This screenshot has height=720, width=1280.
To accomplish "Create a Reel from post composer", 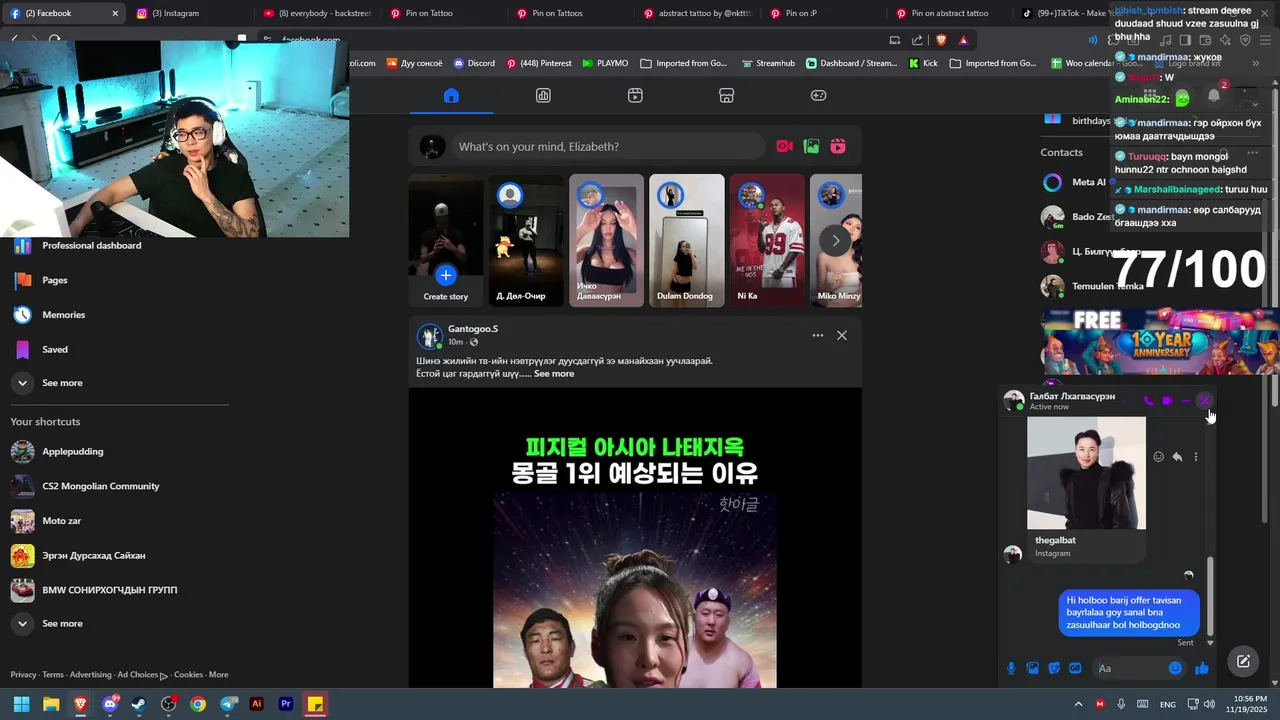I will (x=838, y=147).
